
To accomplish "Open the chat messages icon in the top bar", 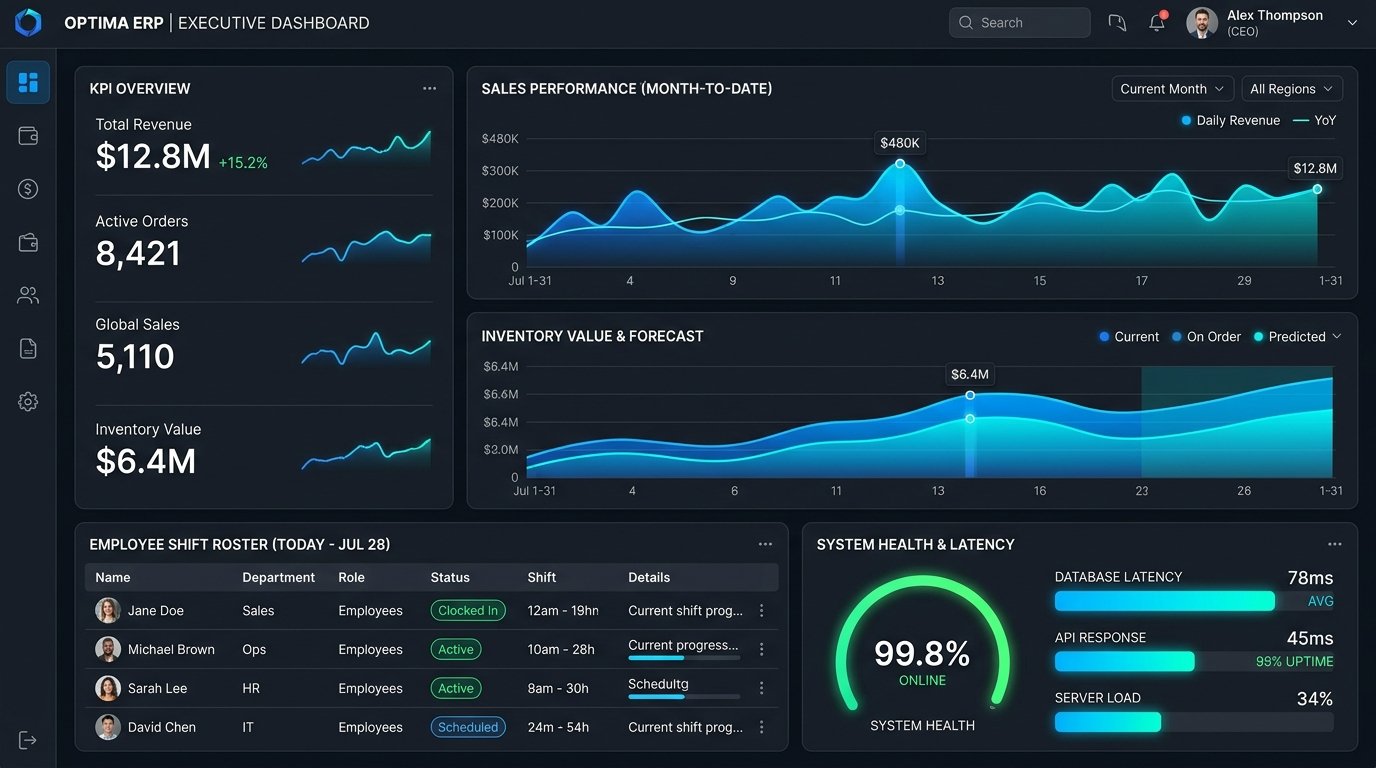I will coord(1117,23).
